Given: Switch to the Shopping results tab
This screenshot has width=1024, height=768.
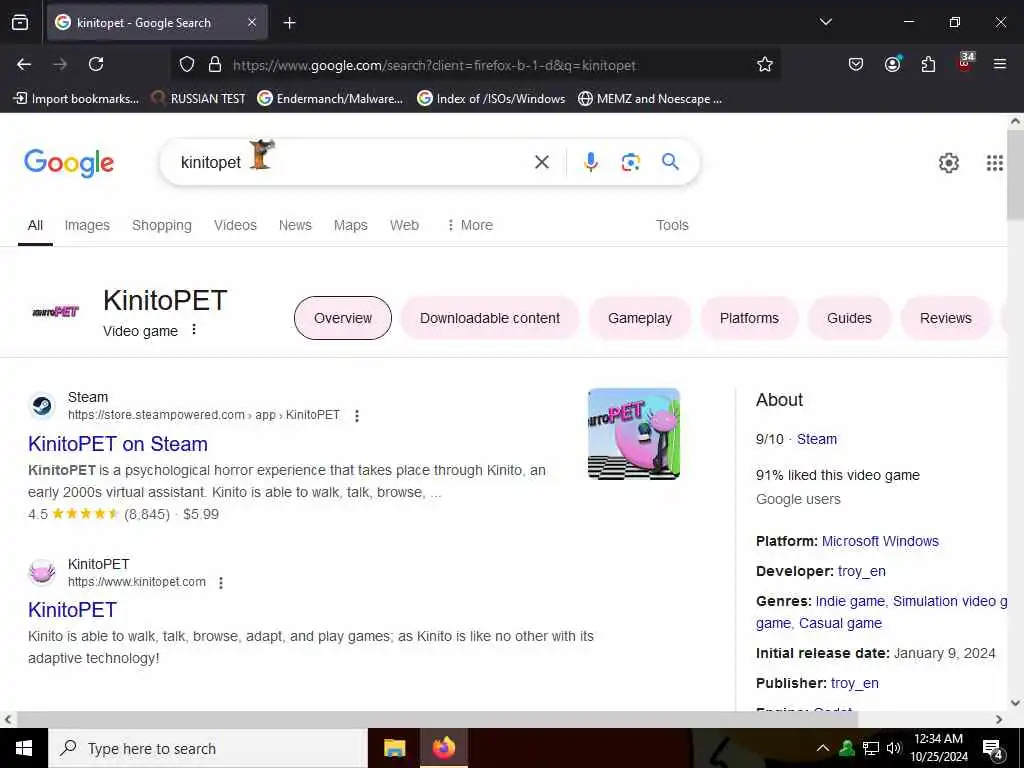Looking at the screenshot, I should [x=162, y=225].
